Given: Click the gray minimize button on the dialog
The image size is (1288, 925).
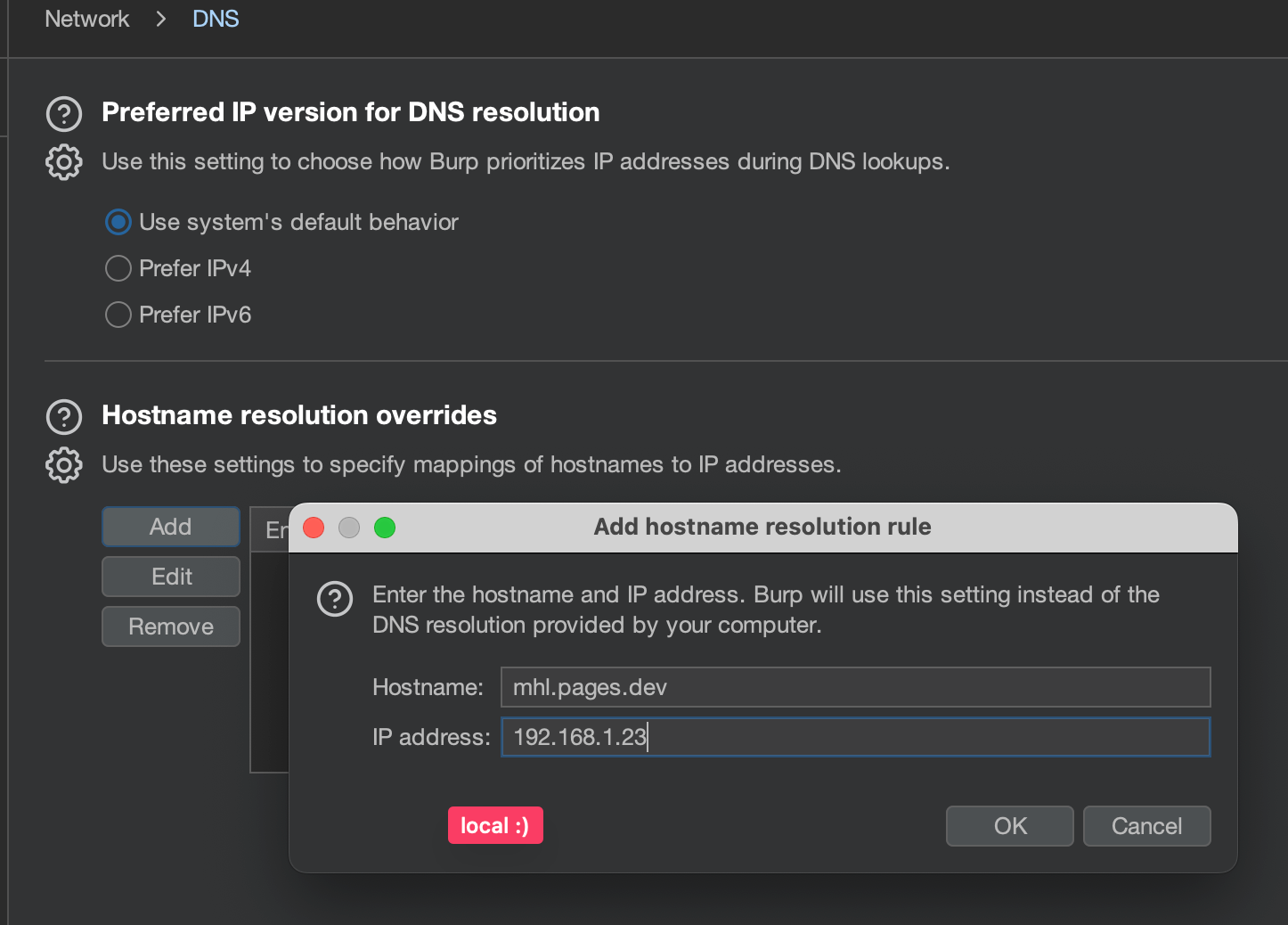Looking at the screenshot, I should point(349,528).
